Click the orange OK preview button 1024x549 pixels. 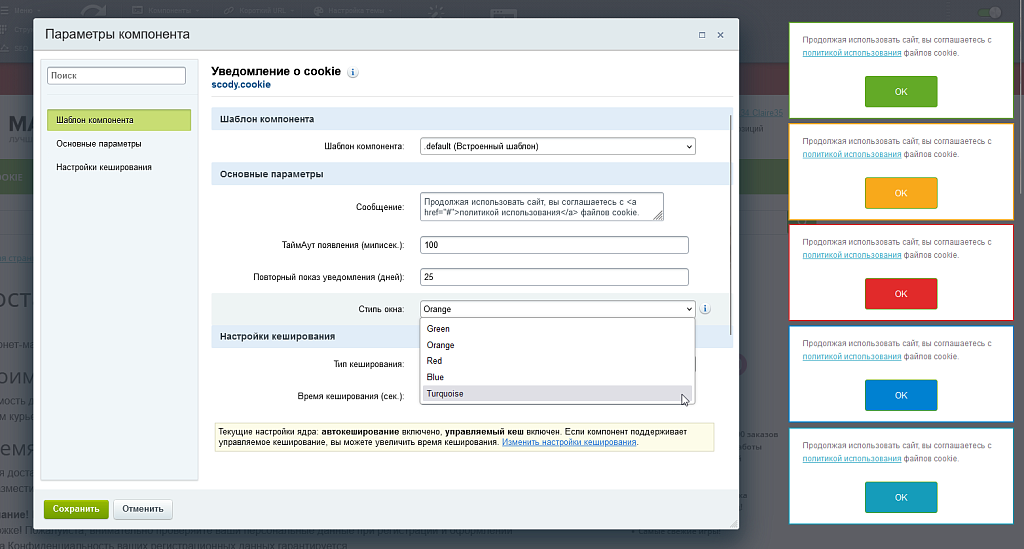[901, 193]
